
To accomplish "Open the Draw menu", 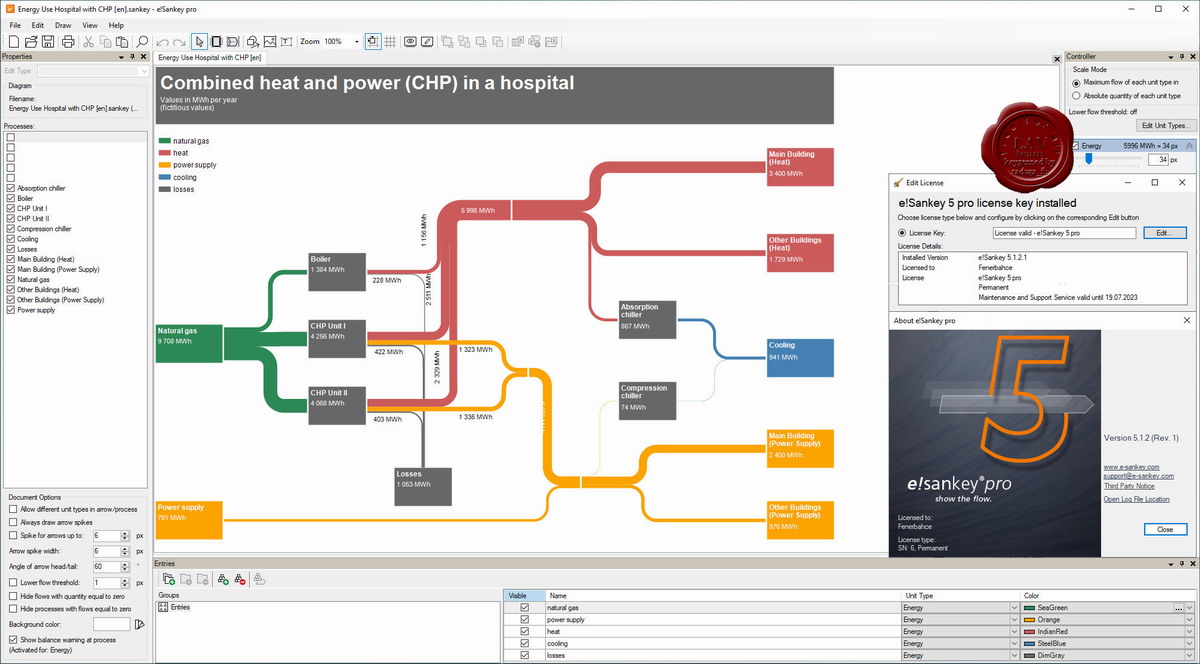I will click(x=63, y=25).
